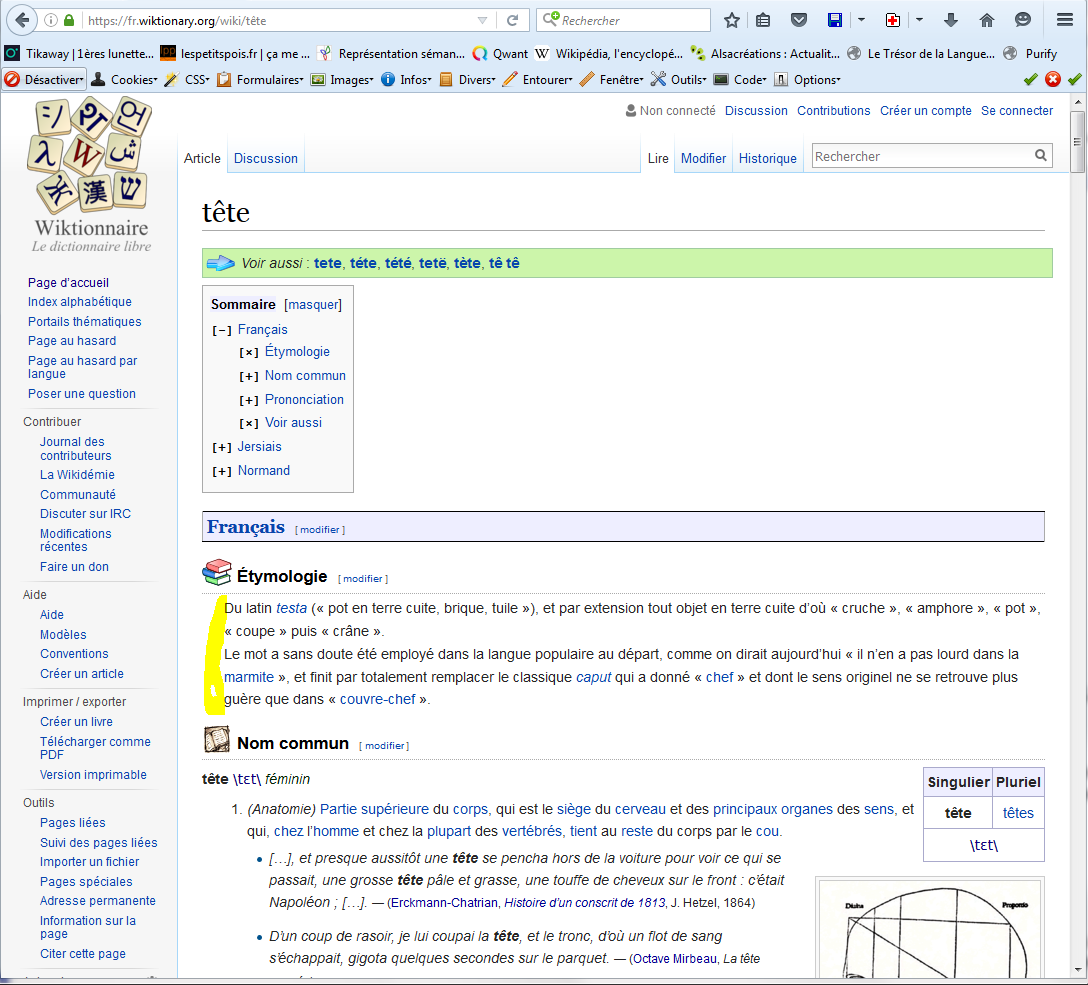Focus the Wiktionnaire Rechercher search field
The image size is (1088, 985).
coord(920,156)
